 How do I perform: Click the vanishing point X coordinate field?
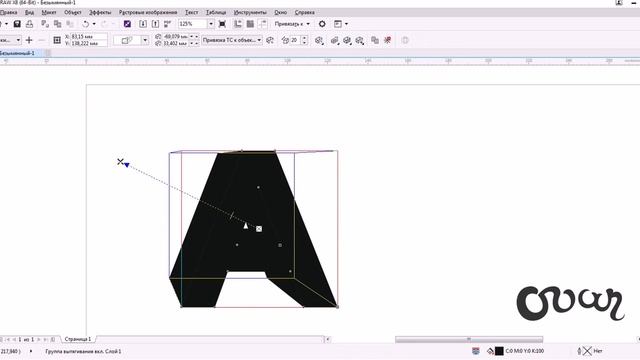[x=176, y=37]
